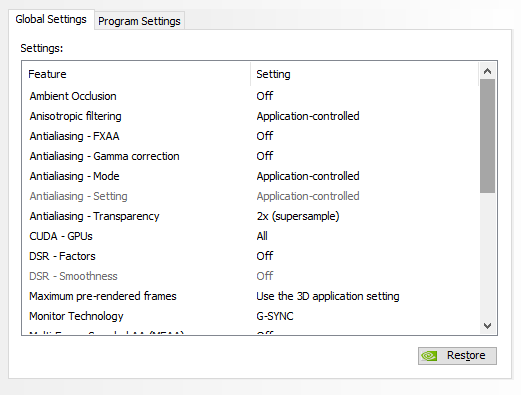This screenshot has width=521, height=395.
Task: Select the Global Settings tab
Action: click(51, 19)
